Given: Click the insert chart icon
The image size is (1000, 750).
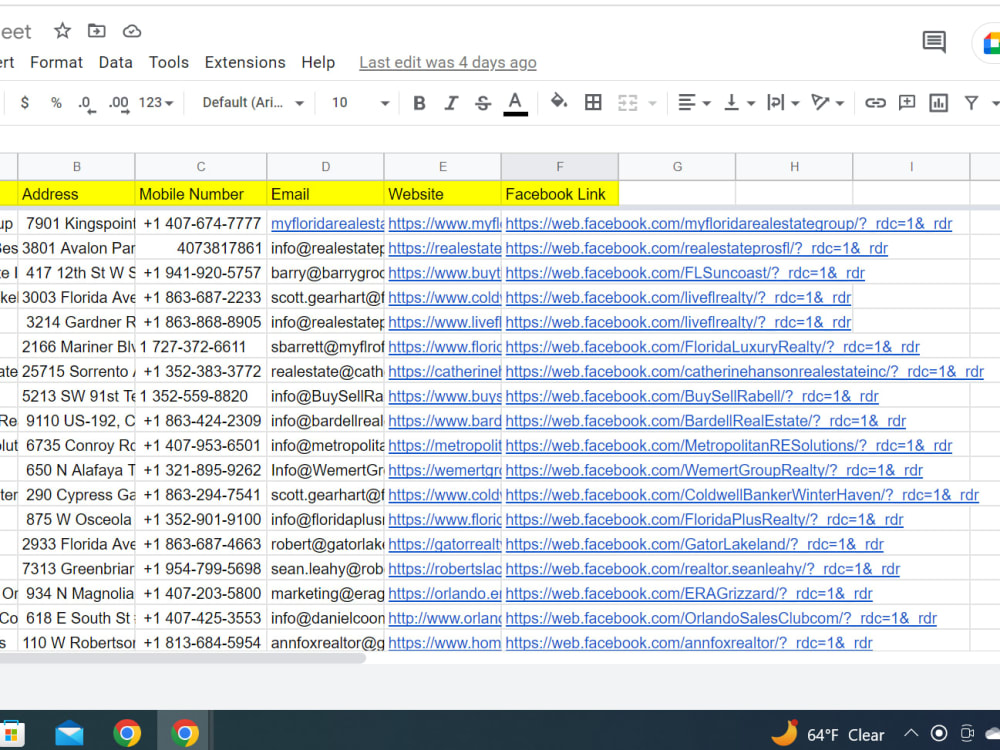Looking at the screenshot, I should [x=938, y=103].
